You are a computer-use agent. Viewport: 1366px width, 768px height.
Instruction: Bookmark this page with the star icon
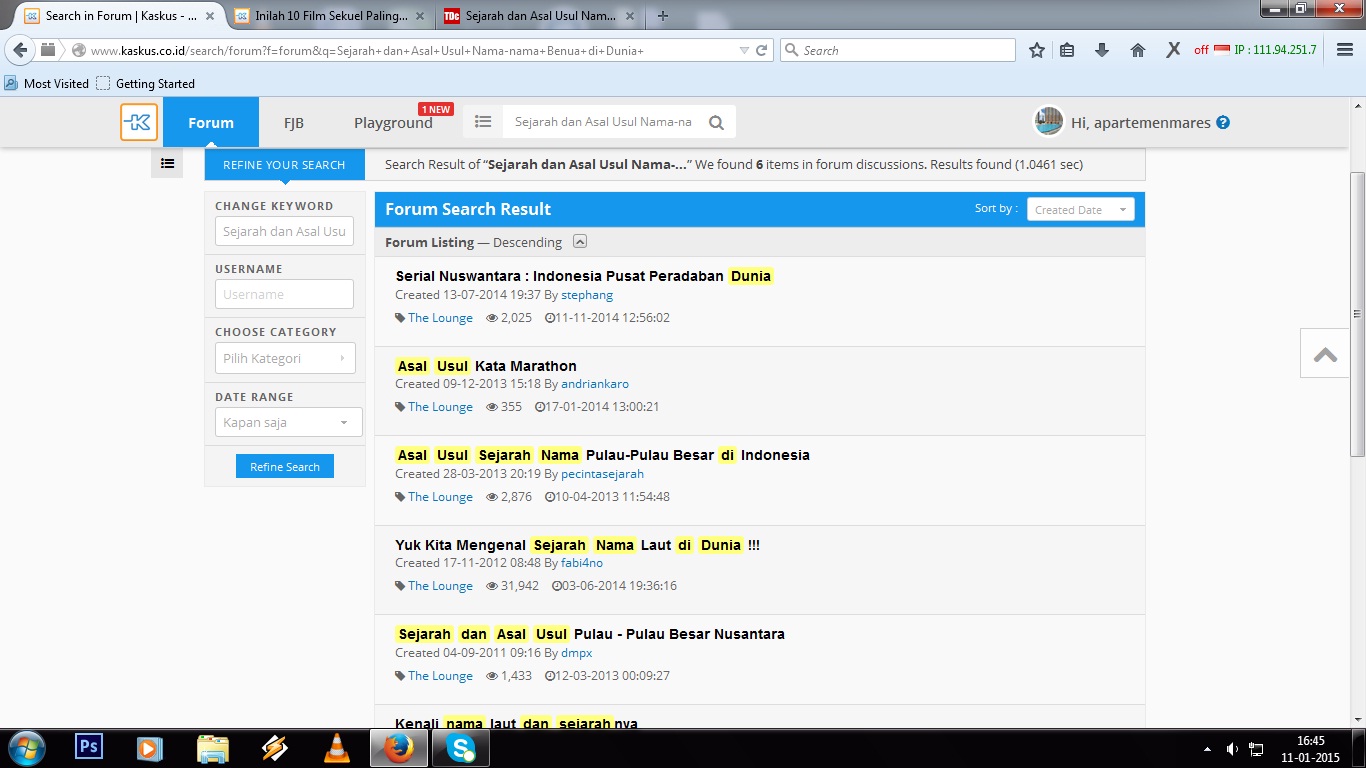(1037, 50)
